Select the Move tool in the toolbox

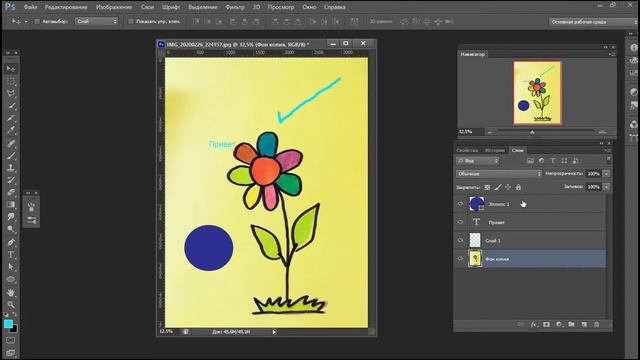[11, 69]
